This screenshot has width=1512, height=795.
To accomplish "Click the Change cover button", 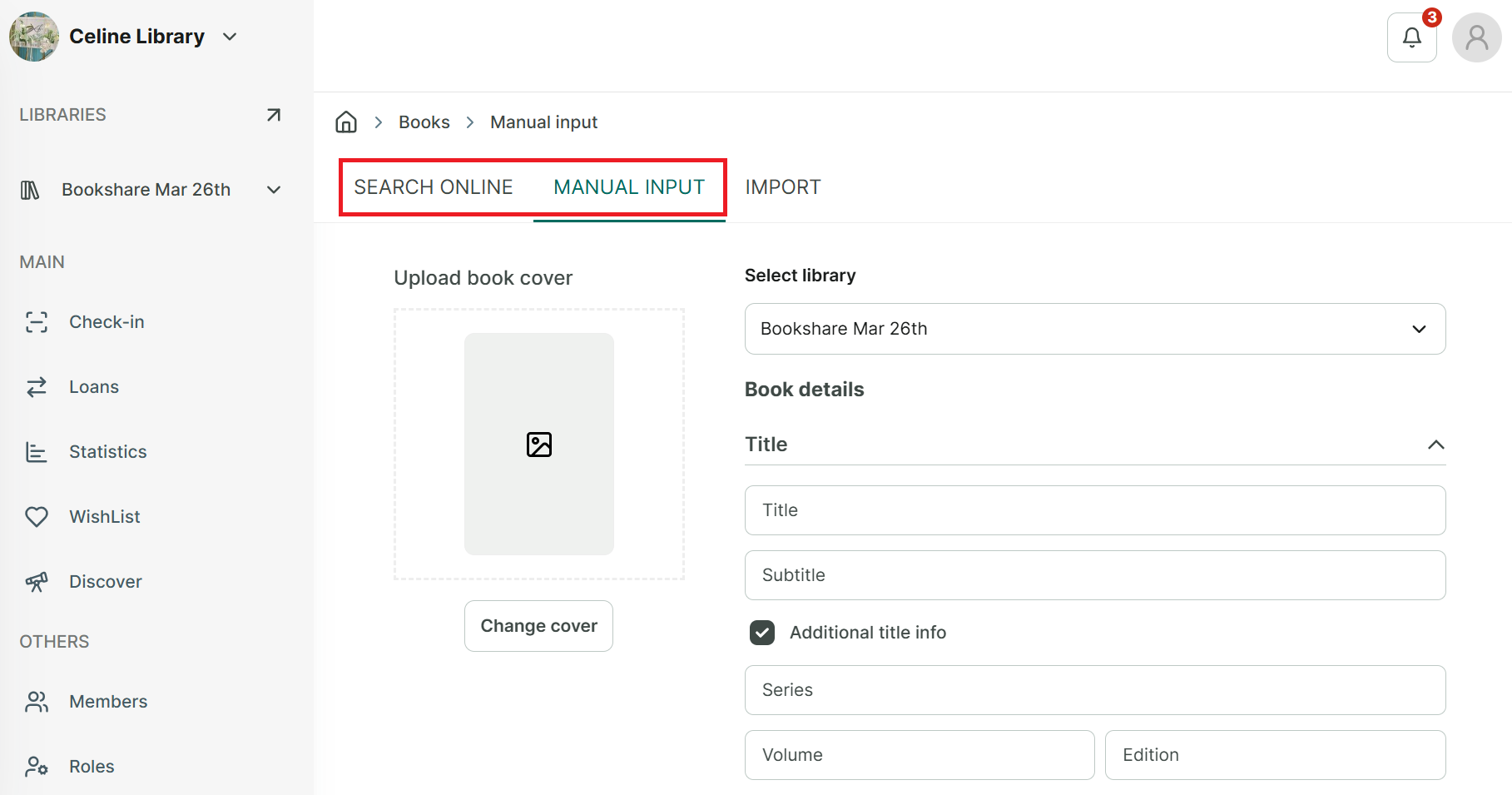I will [538, 626].
